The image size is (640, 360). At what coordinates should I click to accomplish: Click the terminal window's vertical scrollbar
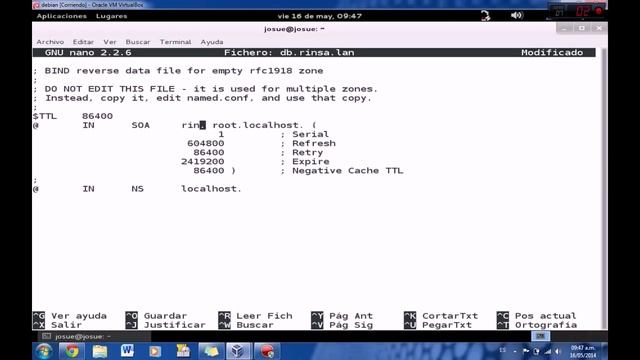point(603,188)
